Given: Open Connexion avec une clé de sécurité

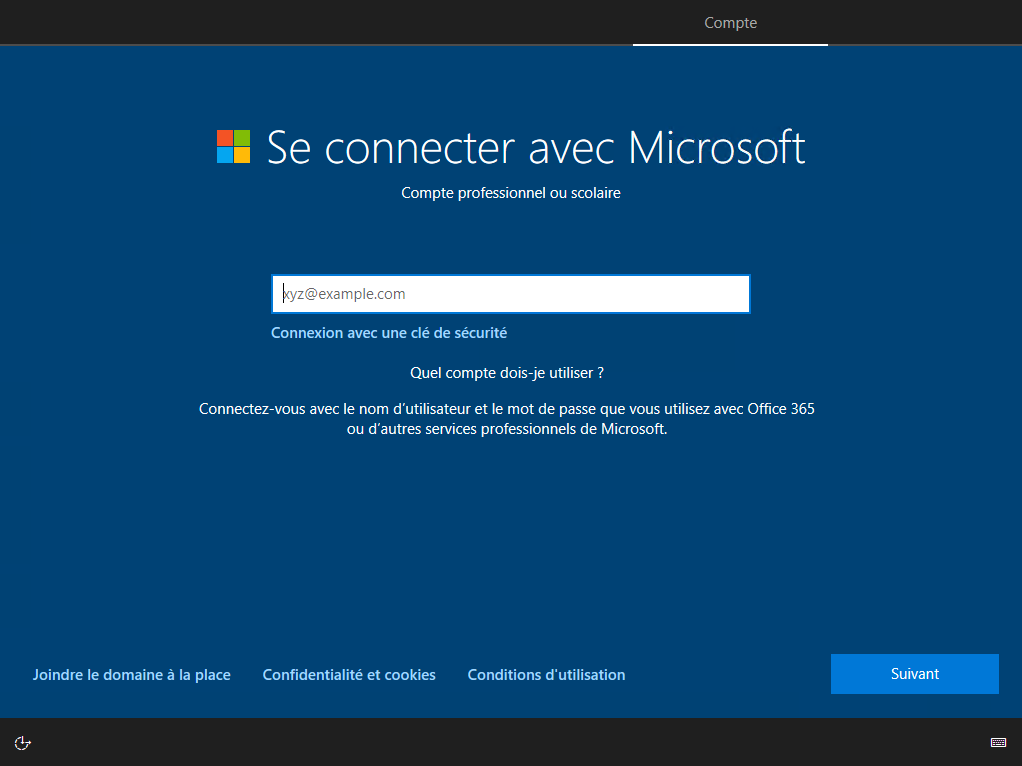Looking at the screenshot, I should pos(389,333).
